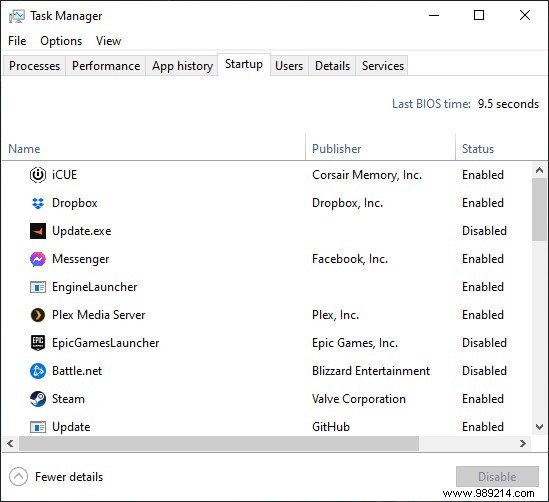Click the Fewer details link

[x=69, y=477]
